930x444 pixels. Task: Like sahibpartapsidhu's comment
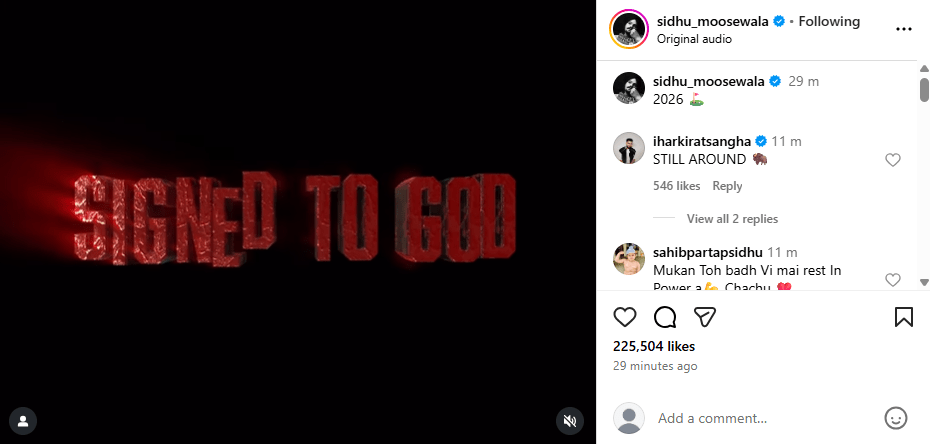tap(893, 280)
